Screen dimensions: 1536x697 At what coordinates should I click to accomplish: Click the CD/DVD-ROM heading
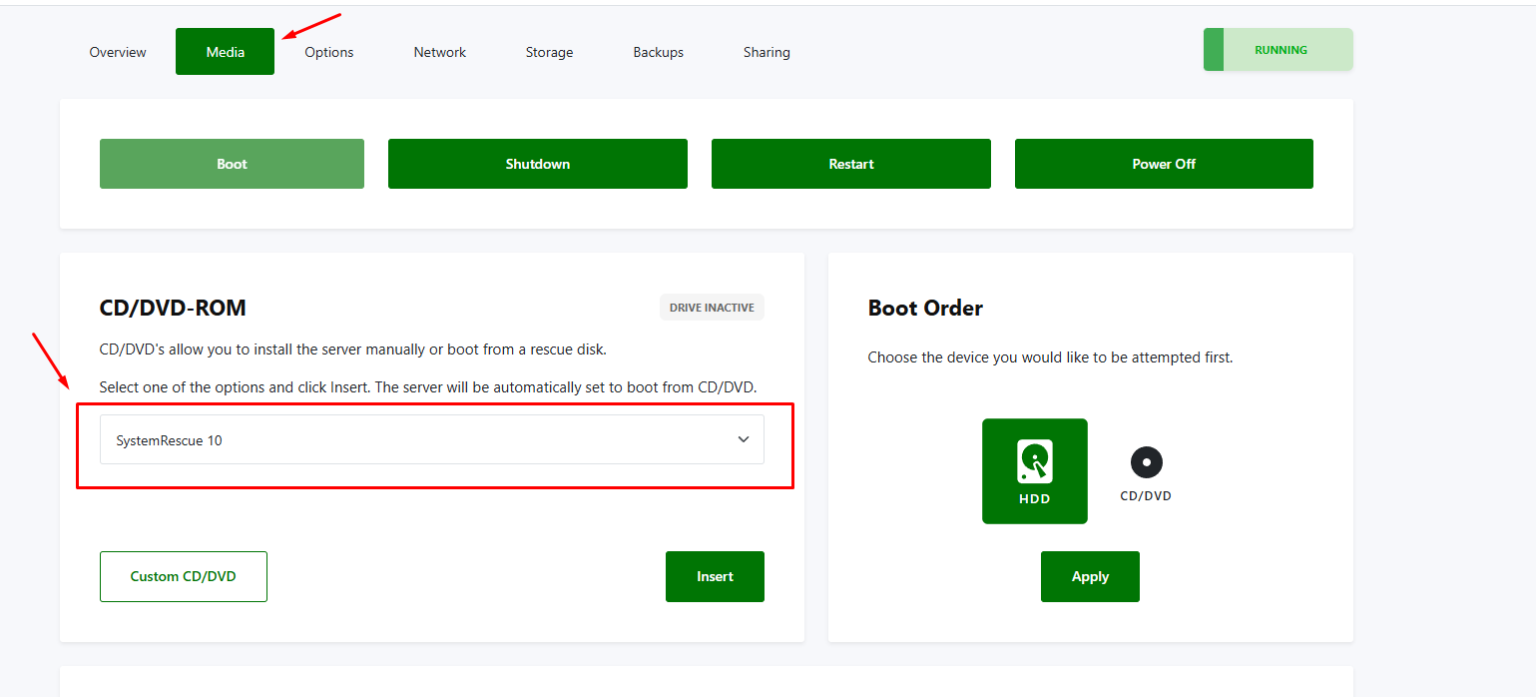pyautogui.click(x=173, y=308)
